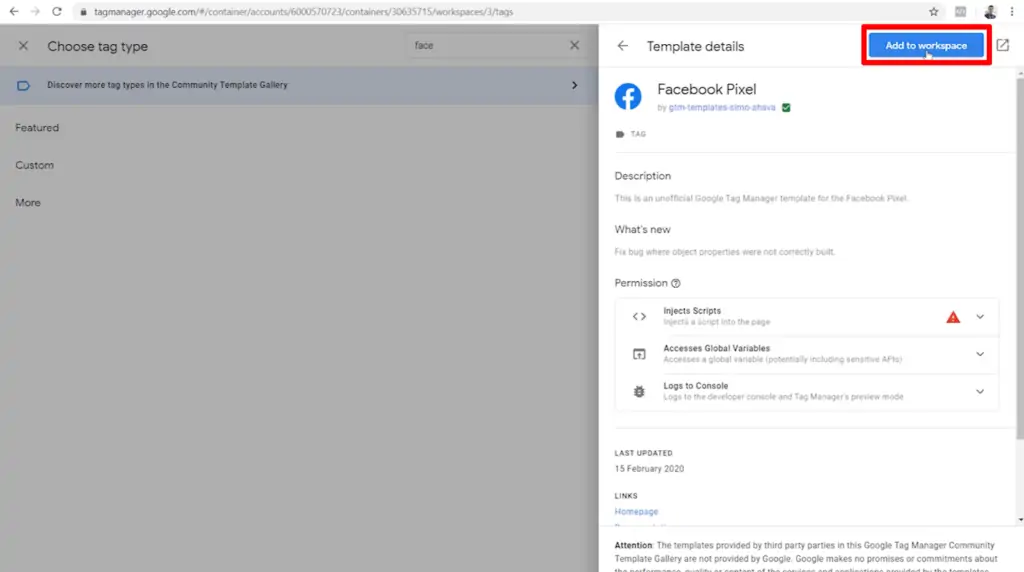Viewport: 1024px width, 572px height.
Task: Click the red warning triangle icon
Action: (x=953, y=317)
